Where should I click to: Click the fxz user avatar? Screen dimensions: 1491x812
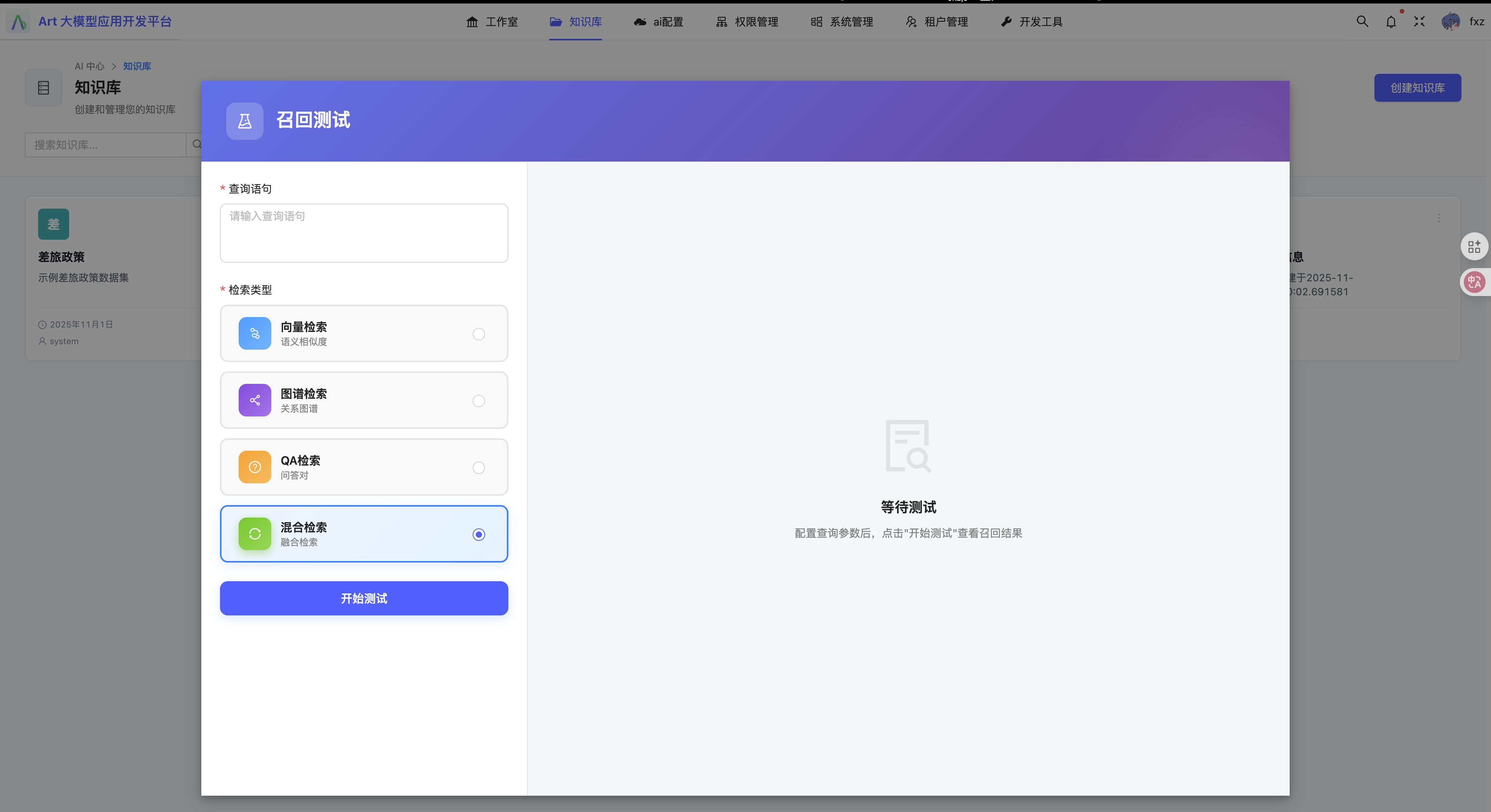[1451, 21]
